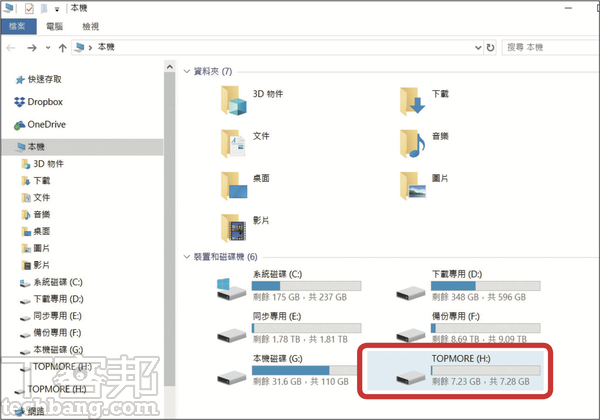Select 影片 in the navigation tree
Viewport: 600px width, 420px height.
[36, 265]
